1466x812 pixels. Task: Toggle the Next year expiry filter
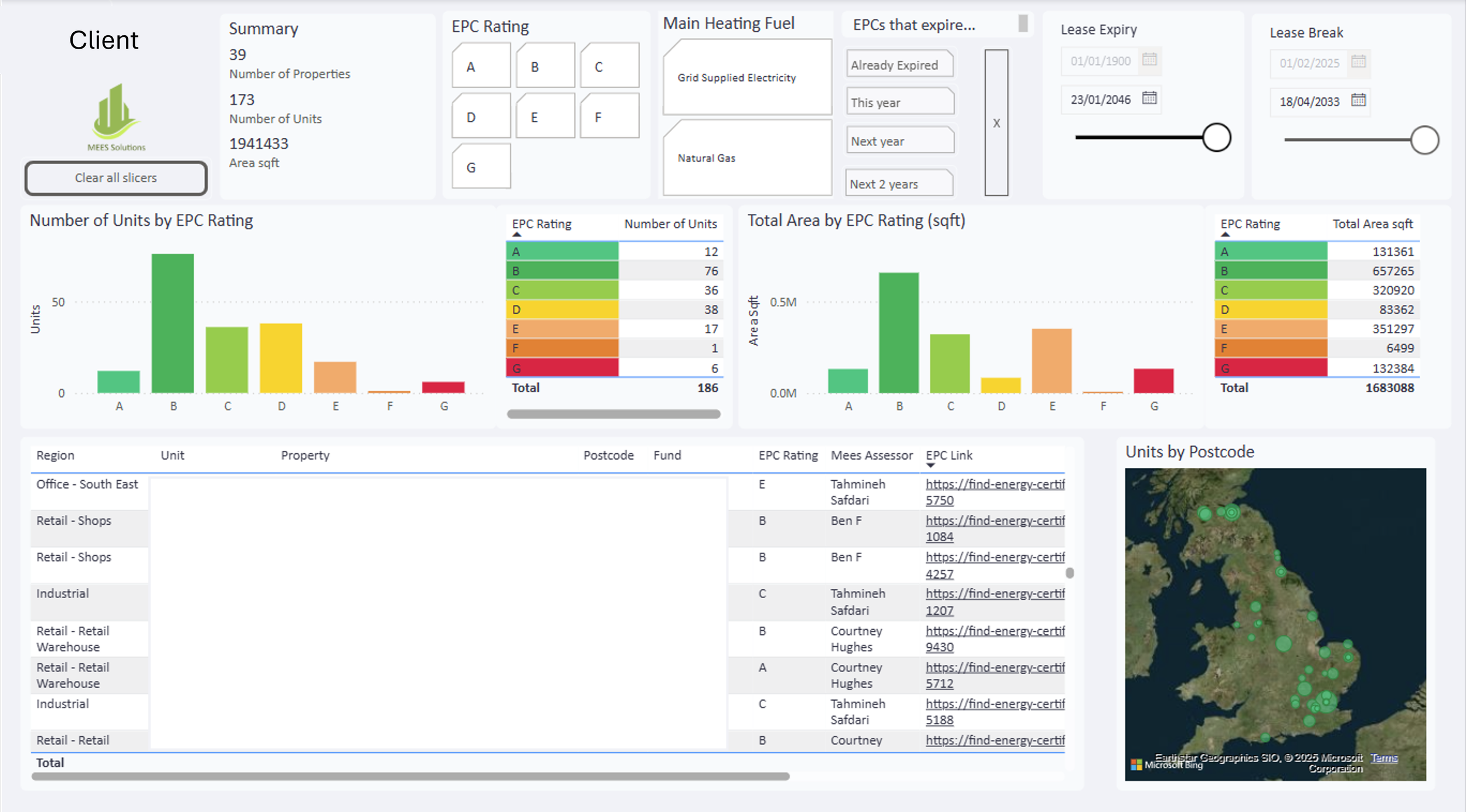pyautogui.click(x=900, y=140)
